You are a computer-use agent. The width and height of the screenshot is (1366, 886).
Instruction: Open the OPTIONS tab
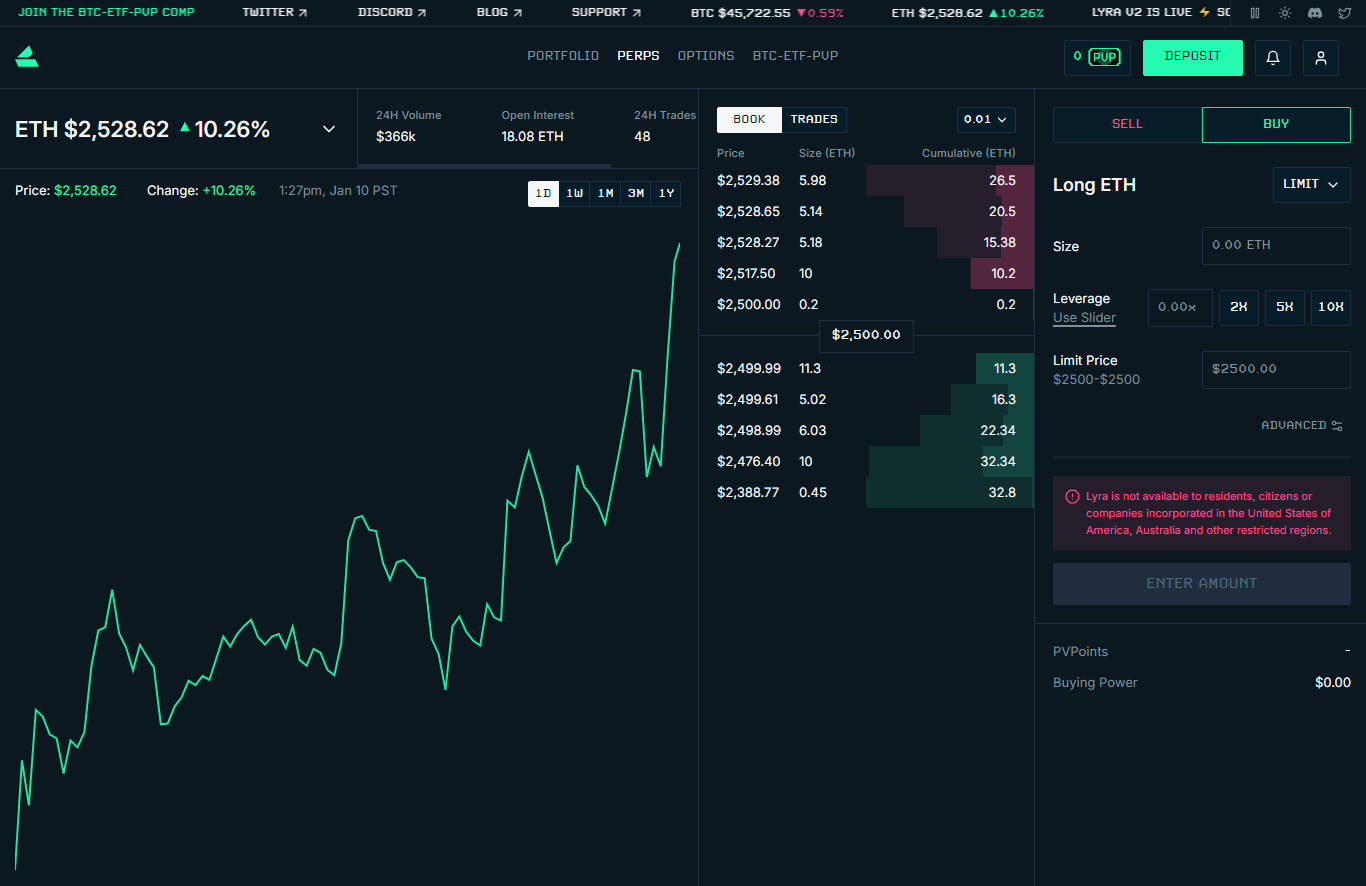click(706, 56)
